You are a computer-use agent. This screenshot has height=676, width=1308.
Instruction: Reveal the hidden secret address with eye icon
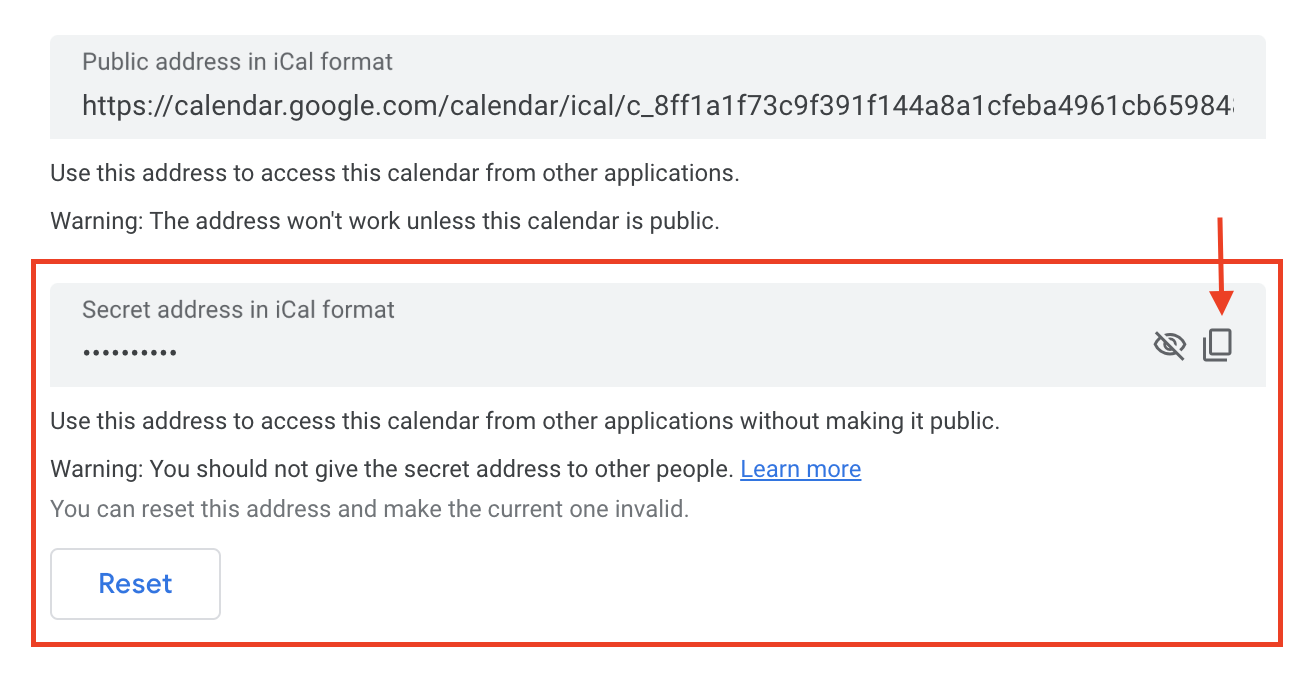point(1169,345)
